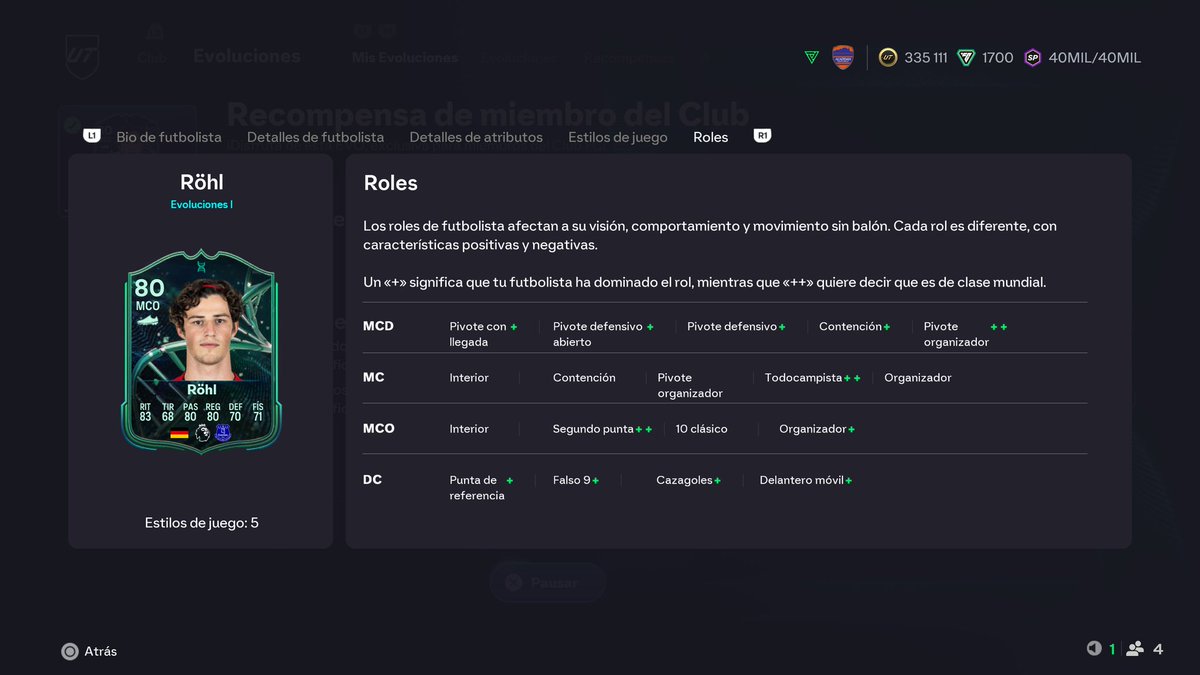Select Contención in the MC row
1200x675 pixels.
point(584,377)
